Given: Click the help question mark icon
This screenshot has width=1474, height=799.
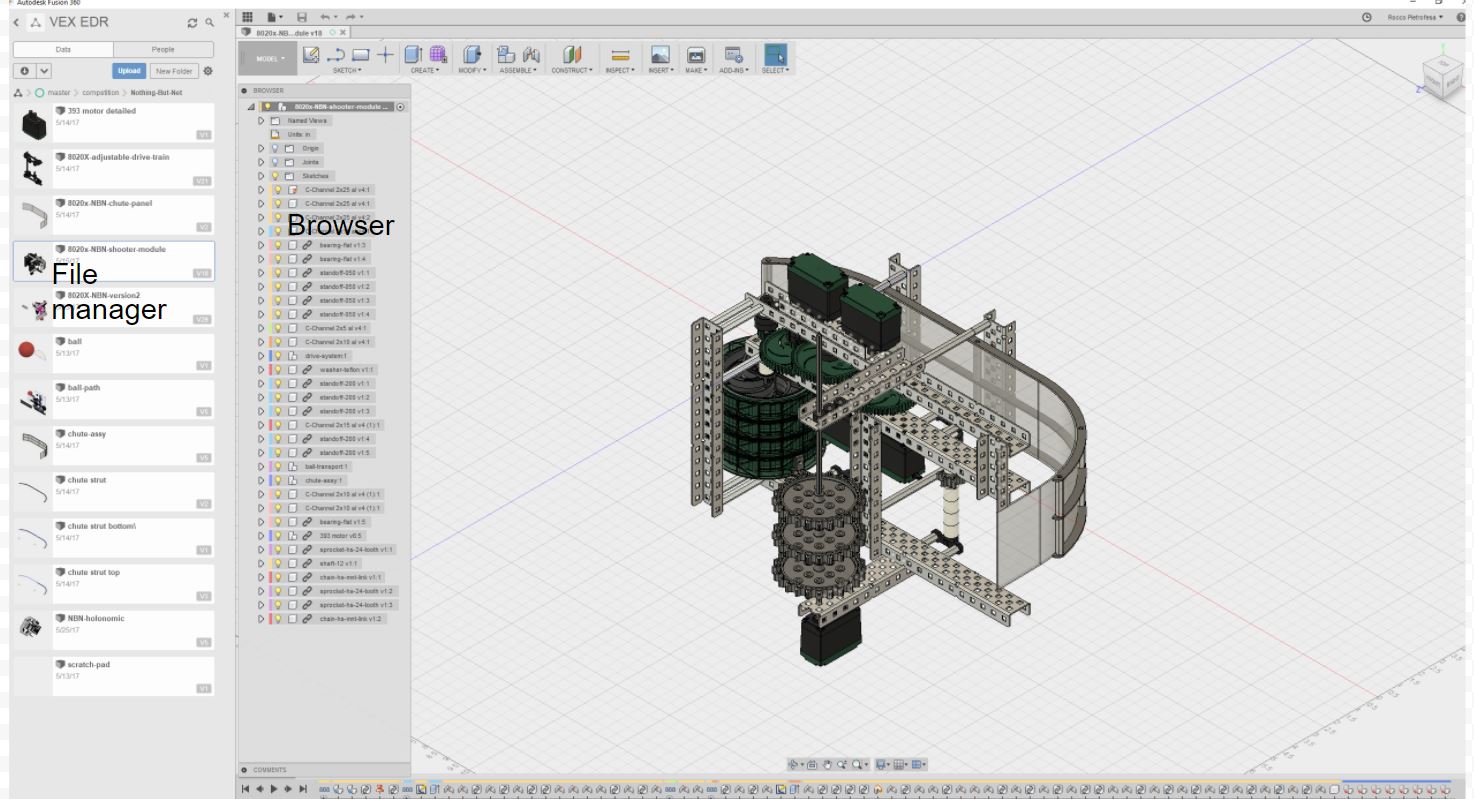Looking at the screenshot, I should [x=1461, y=17].
